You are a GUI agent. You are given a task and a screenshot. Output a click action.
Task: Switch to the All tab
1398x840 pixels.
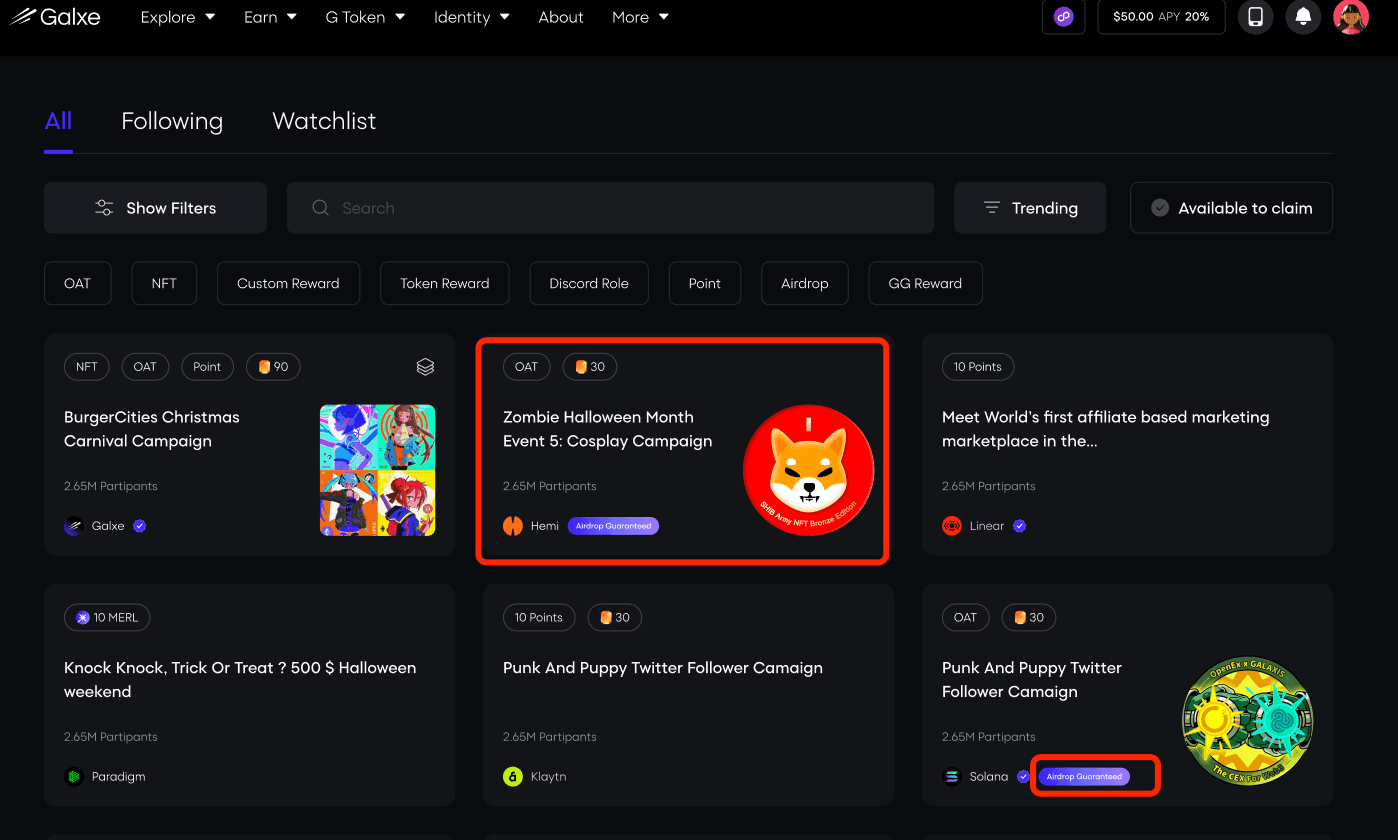point(58,121)
